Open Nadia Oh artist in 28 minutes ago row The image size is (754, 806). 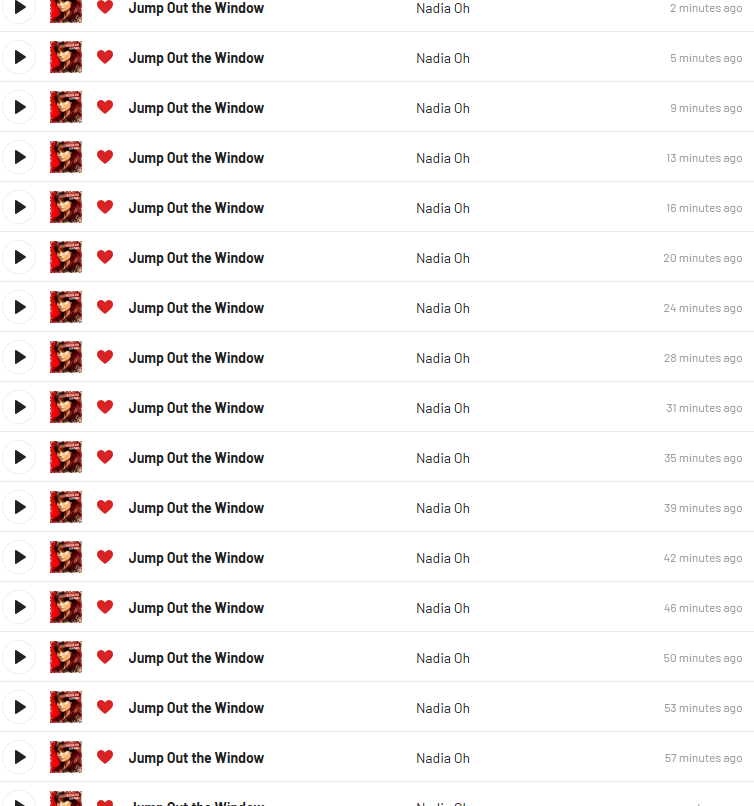click(443, 358)
